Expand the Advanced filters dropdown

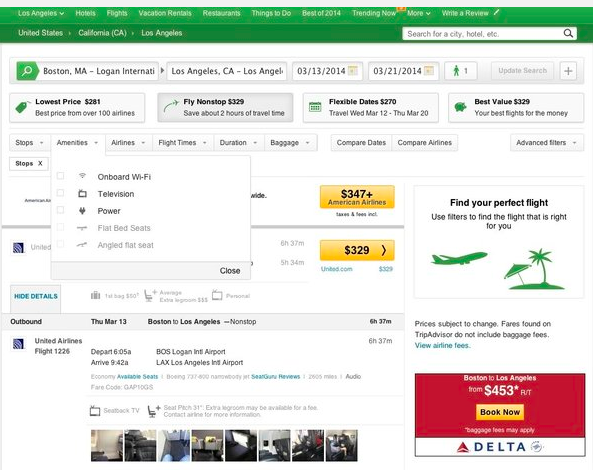[546, 143]
